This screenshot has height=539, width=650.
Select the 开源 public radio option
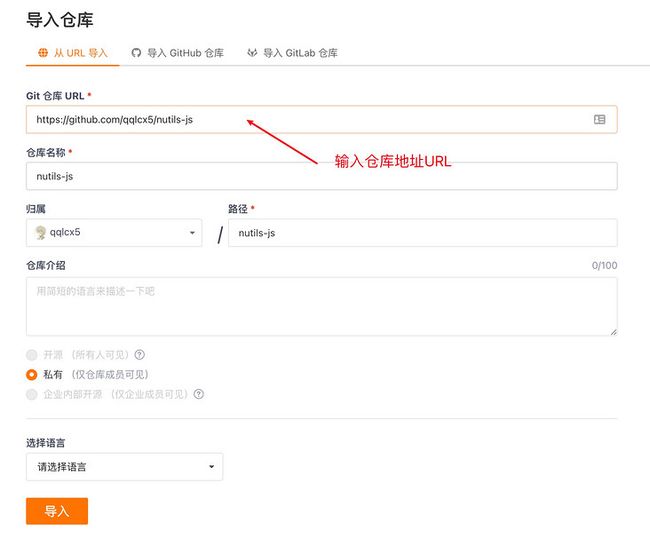pos(32,355)
